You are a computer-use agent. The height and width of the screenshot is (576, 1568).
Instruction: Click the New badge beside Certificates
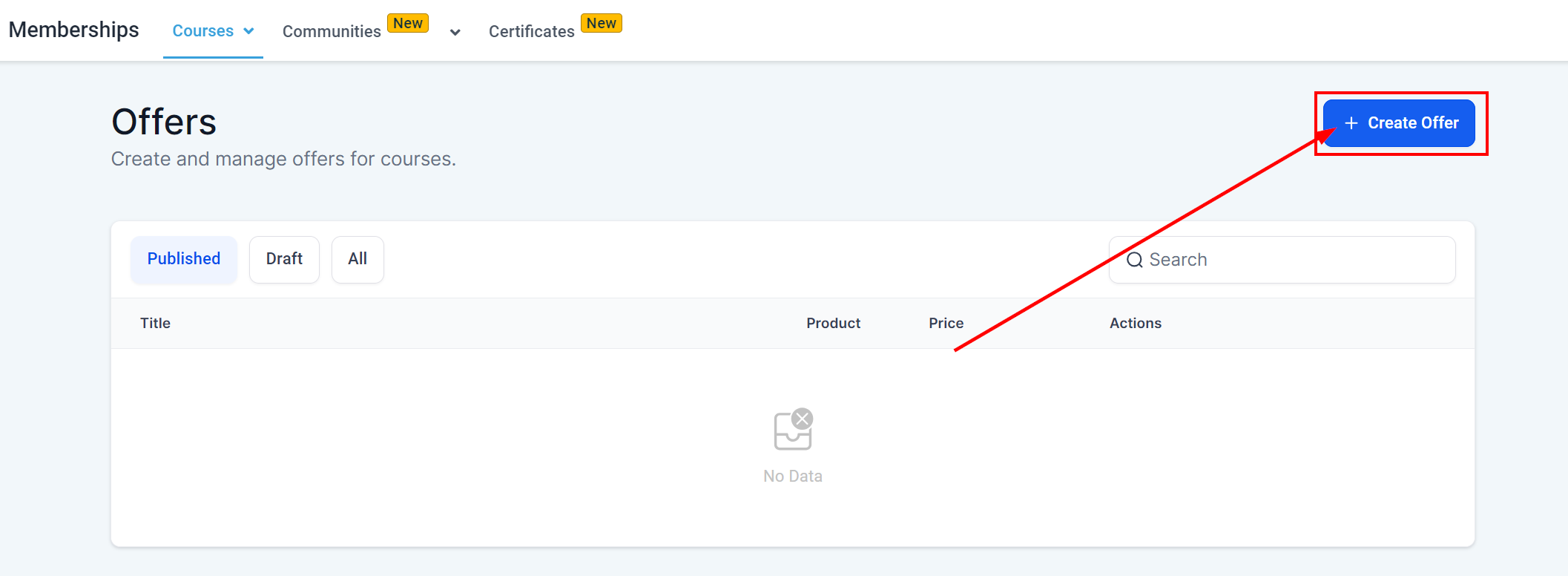click(x=602, y=23)
